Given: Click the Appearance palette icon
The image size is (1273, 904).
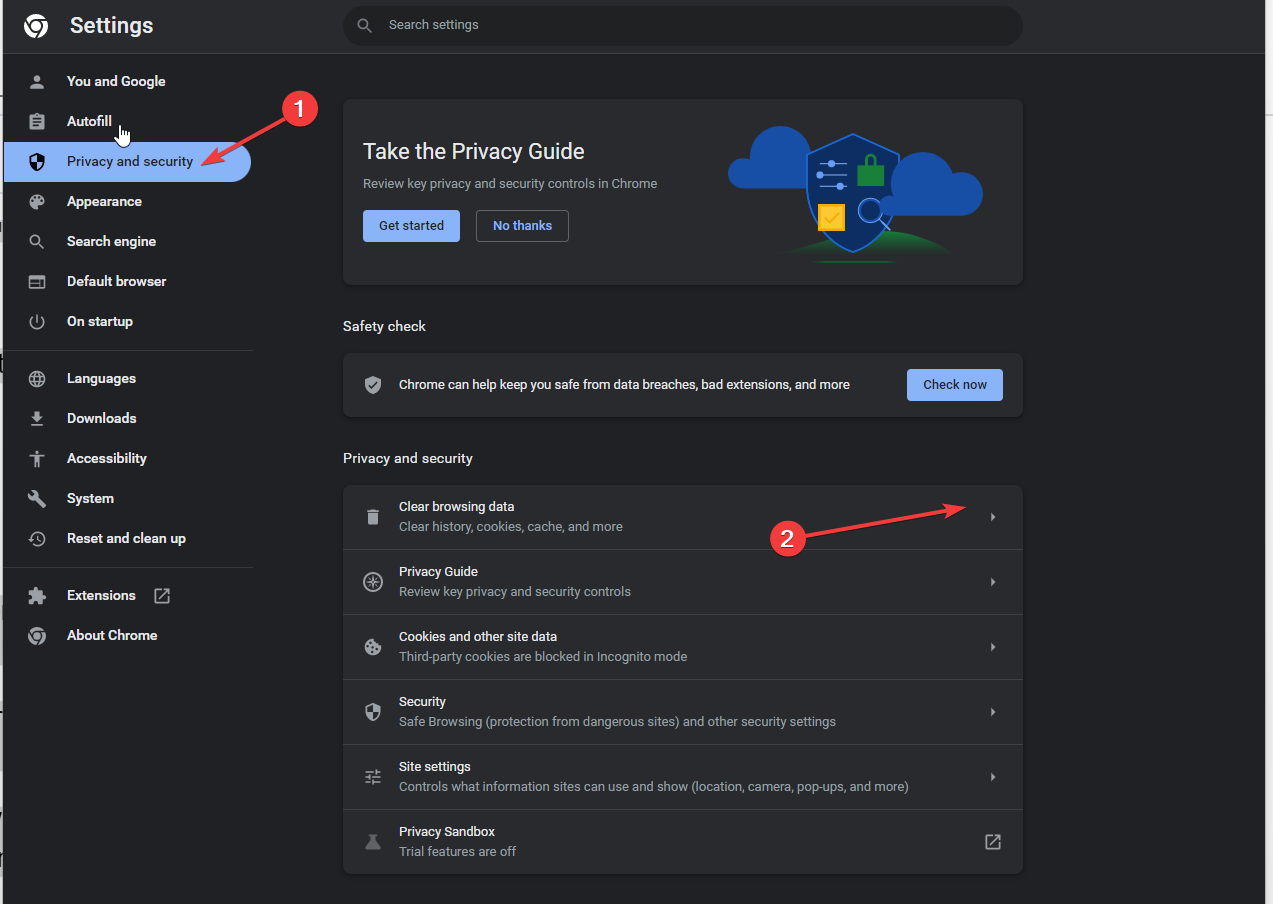Looking at the screenshot, I should point(37,201).
